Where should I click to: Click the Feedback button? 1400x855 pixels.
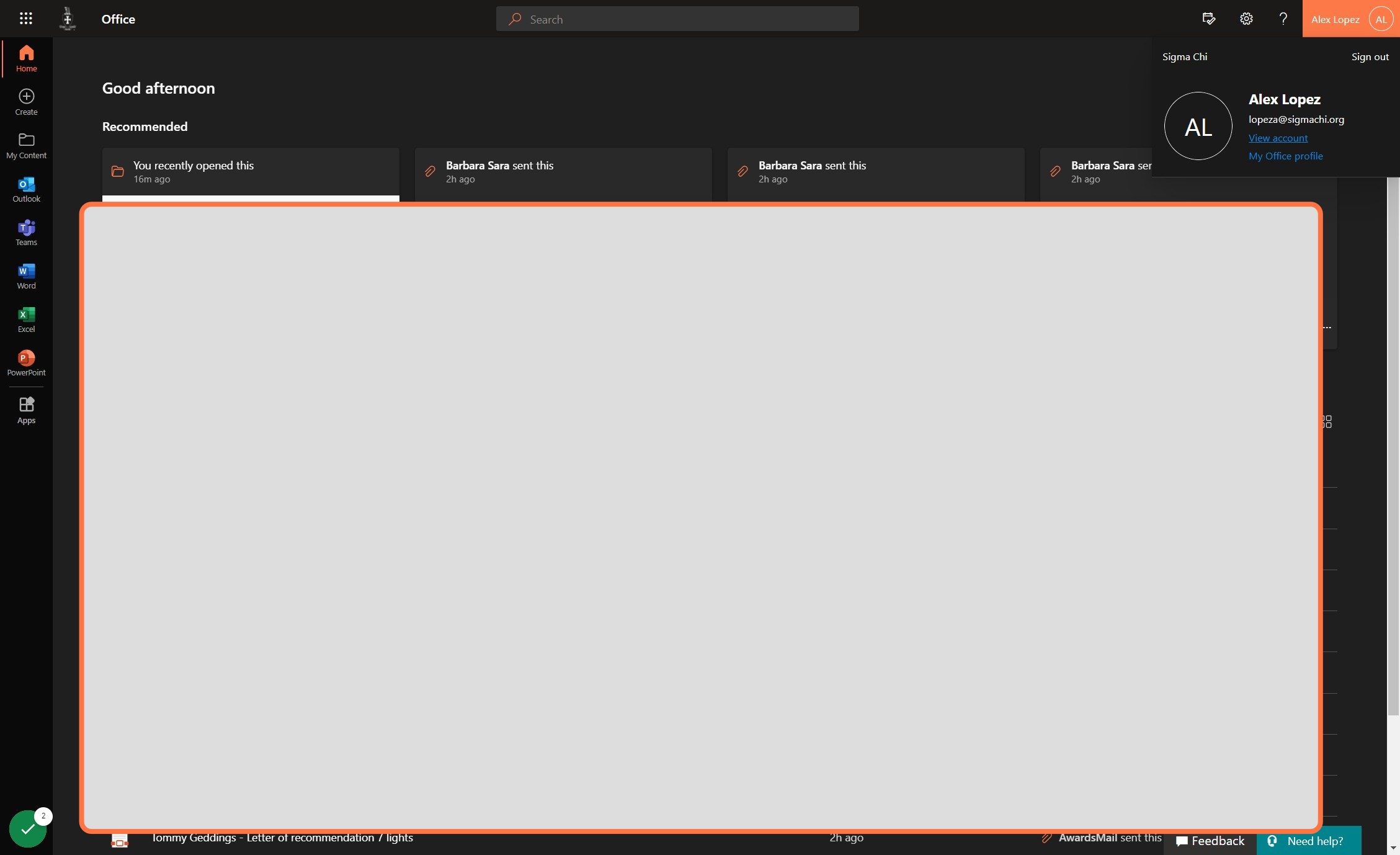[1210, 841]
